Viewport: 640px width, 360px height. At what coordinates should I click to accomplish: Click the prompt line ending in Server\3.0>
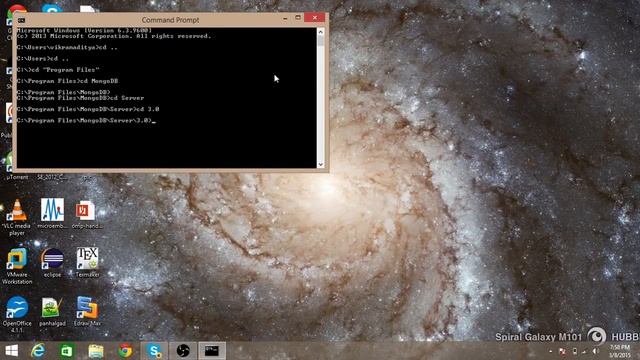(86, 121)
